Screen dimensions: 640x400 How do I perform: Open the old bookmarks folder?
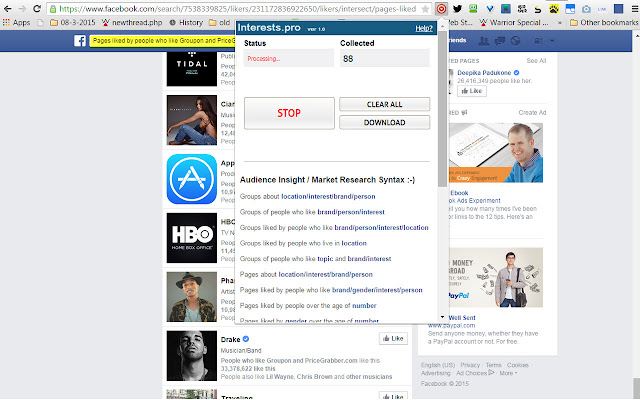220,22
